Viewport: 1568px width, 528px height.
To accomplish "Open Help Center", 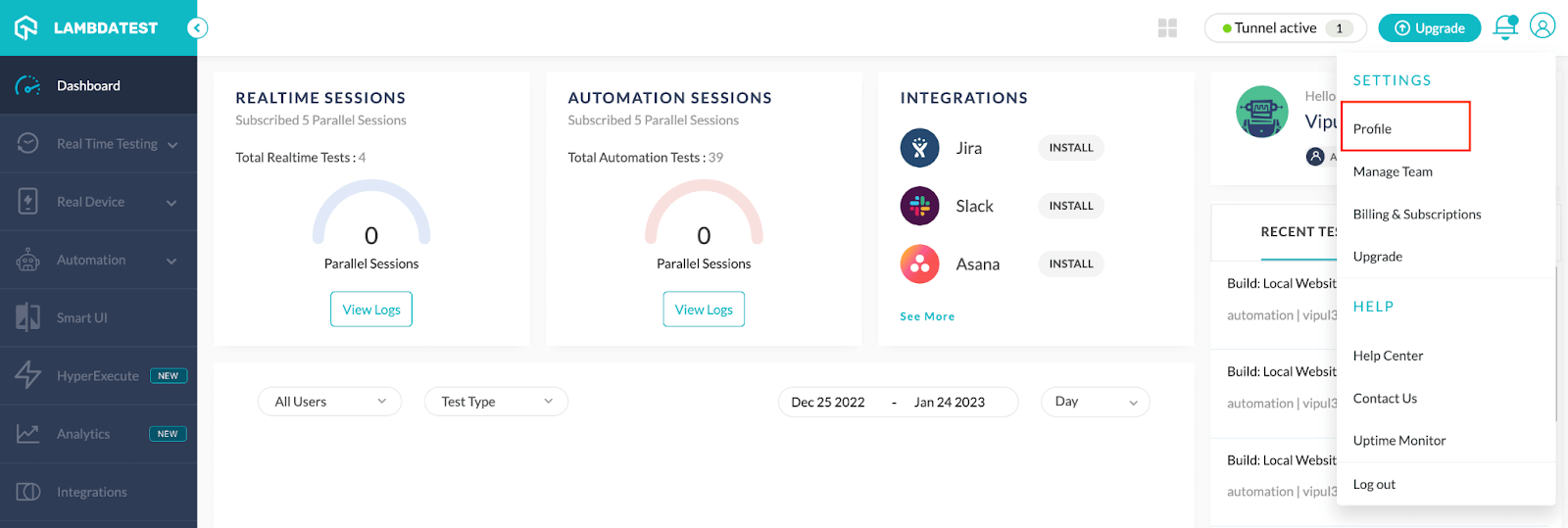I will pos(1388,356).
